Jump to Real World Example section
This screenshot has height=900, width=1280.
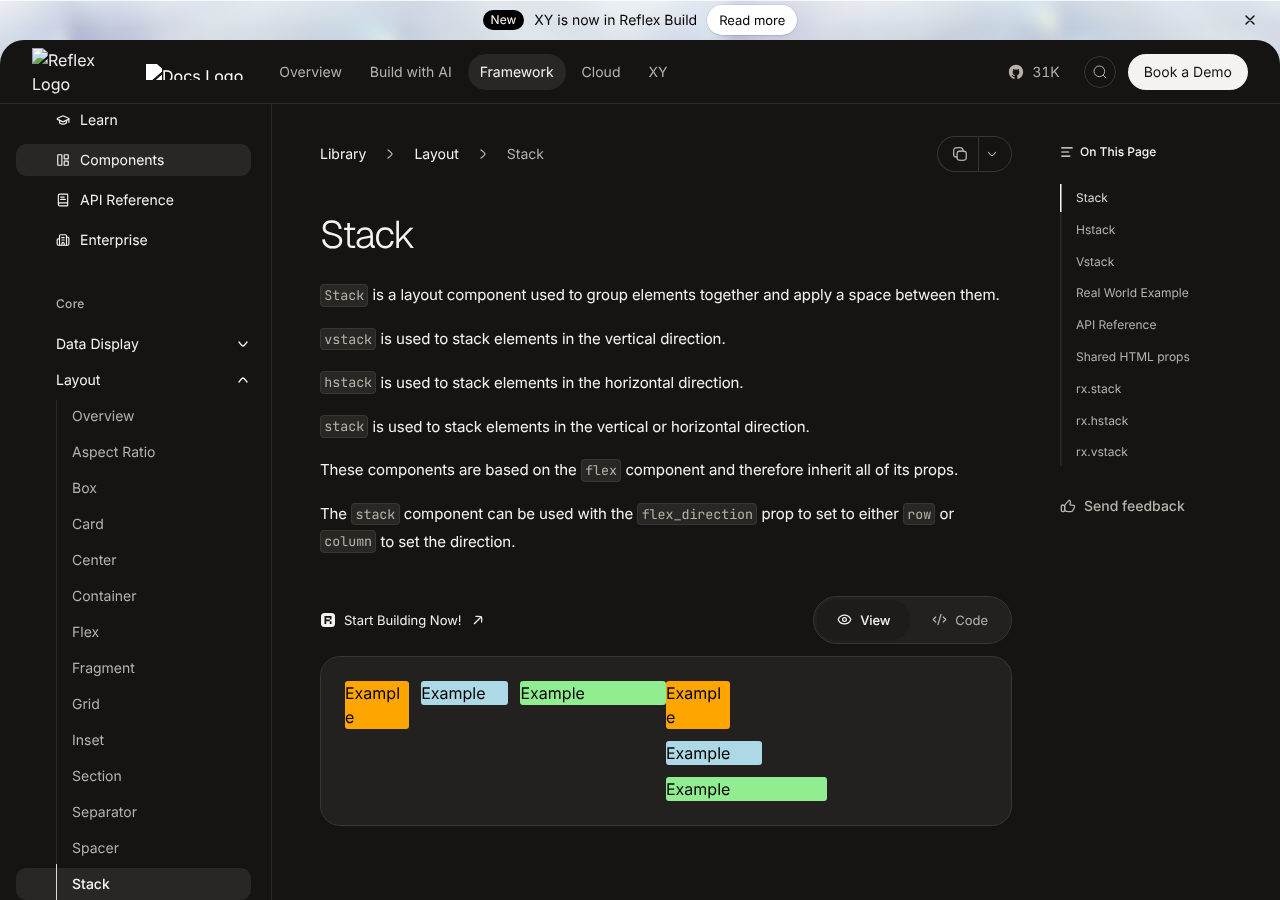click(x=1132, y=293)
